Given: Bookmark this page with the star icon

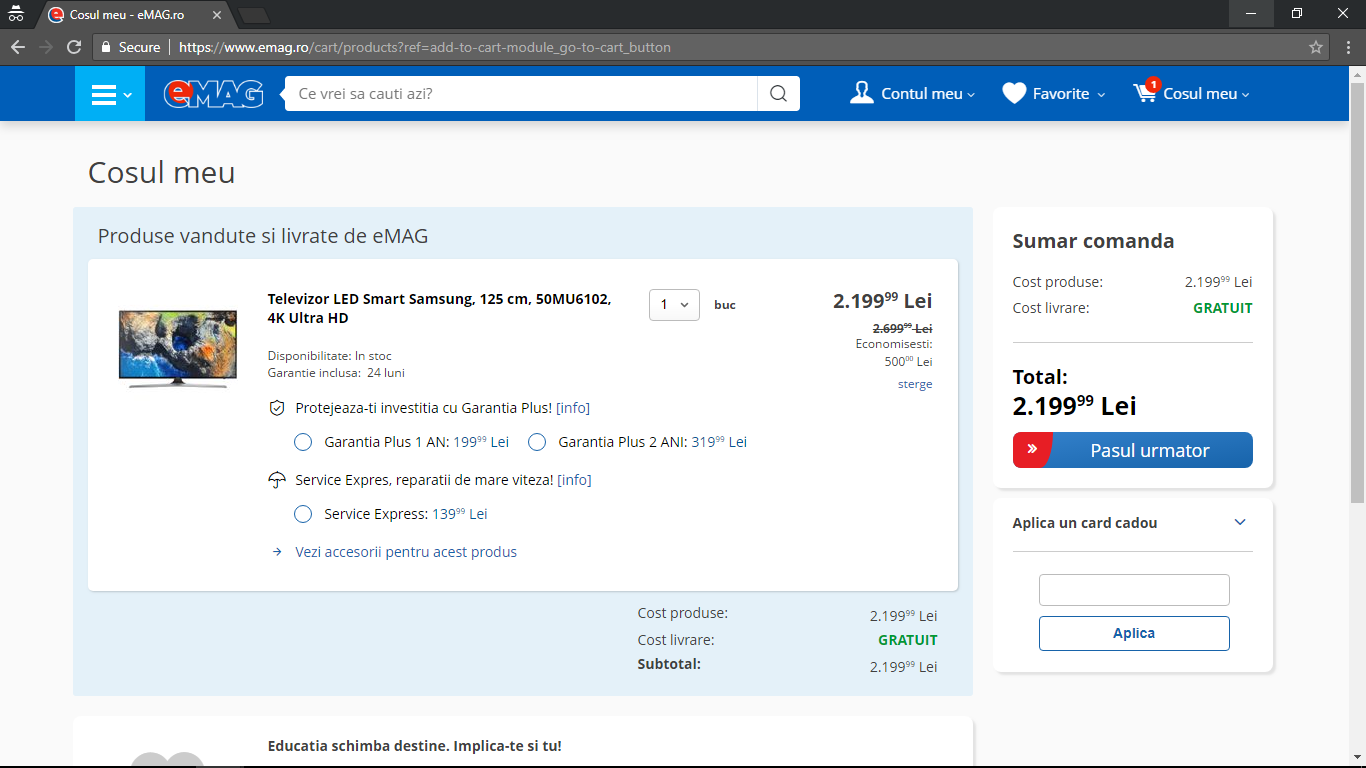Looking at the screenshot, I should 1316,47.
